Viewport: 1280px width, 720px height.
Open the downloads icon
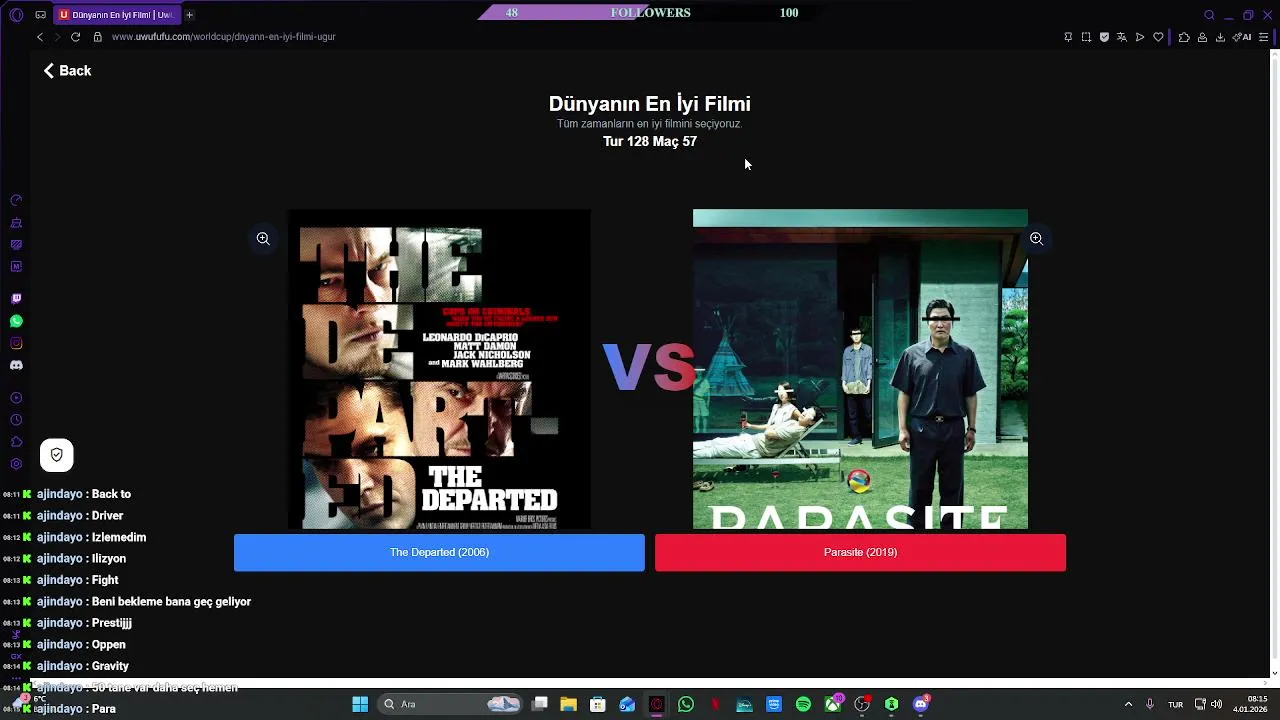(x=1220, y=37)
